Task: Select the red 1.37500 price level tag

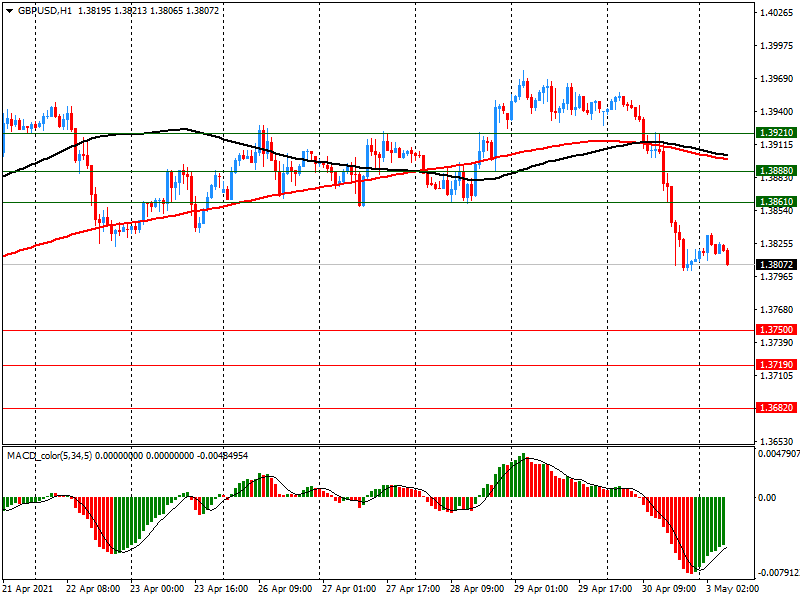Action: pos(776,330)
